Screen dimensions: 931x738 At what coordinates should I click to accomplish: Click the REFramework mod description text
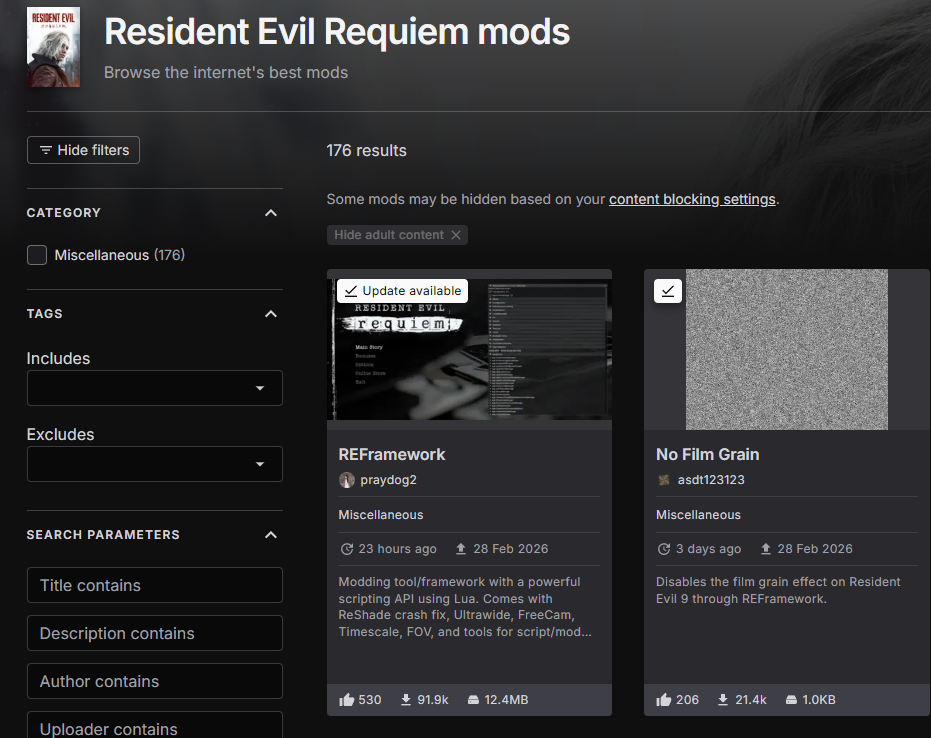coord(465,607)
